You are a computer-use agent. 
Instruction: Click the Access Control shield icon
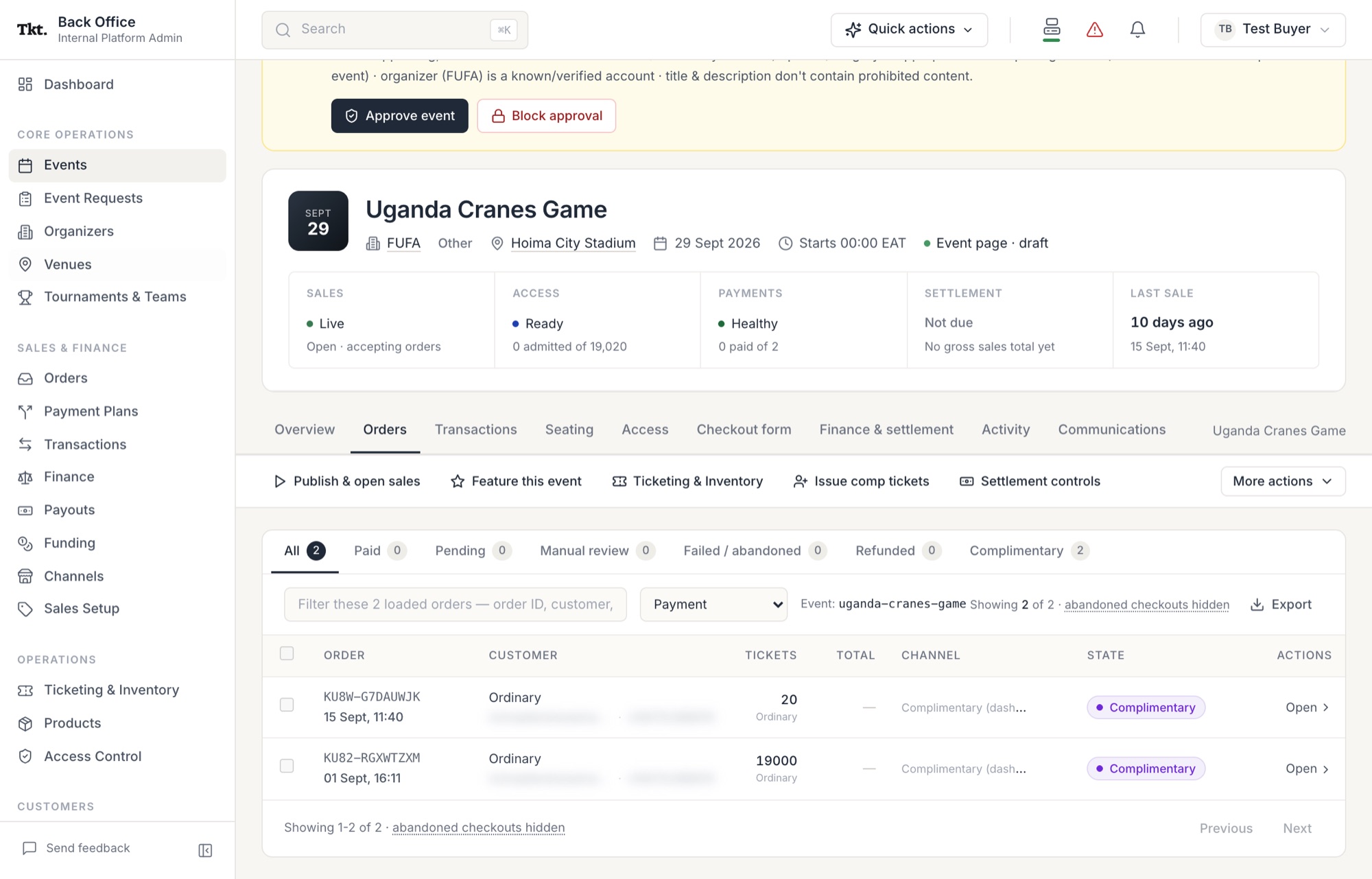25,756
